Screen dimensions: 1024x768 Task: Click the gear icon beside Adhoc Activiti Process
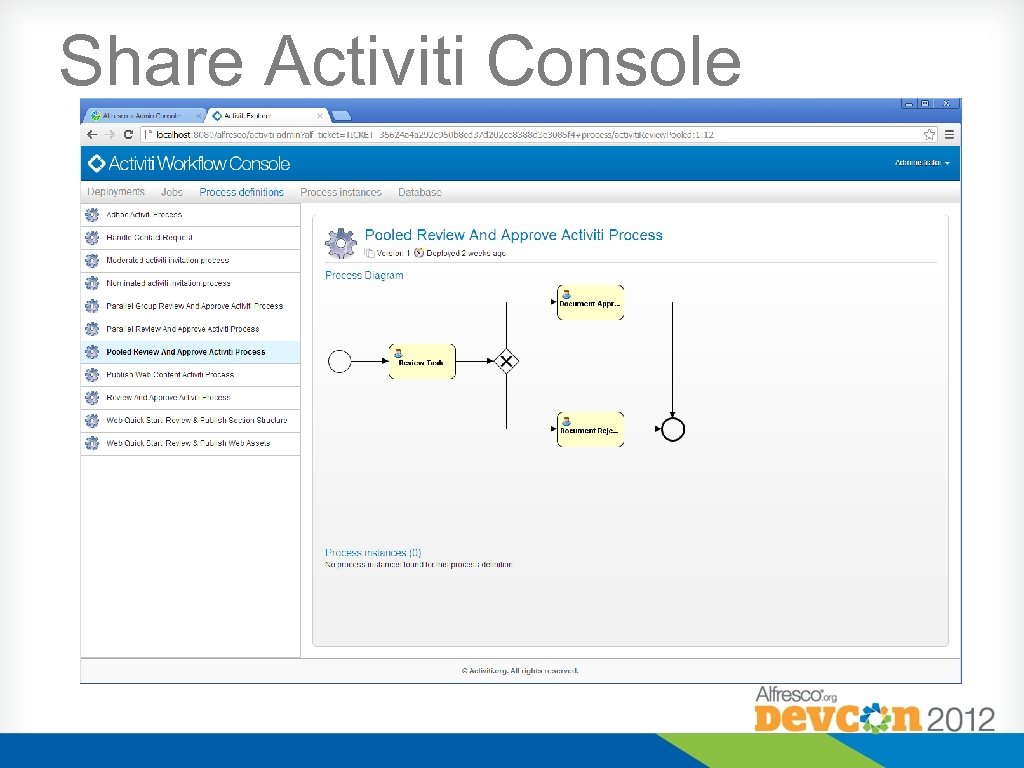tap(92, 215)
